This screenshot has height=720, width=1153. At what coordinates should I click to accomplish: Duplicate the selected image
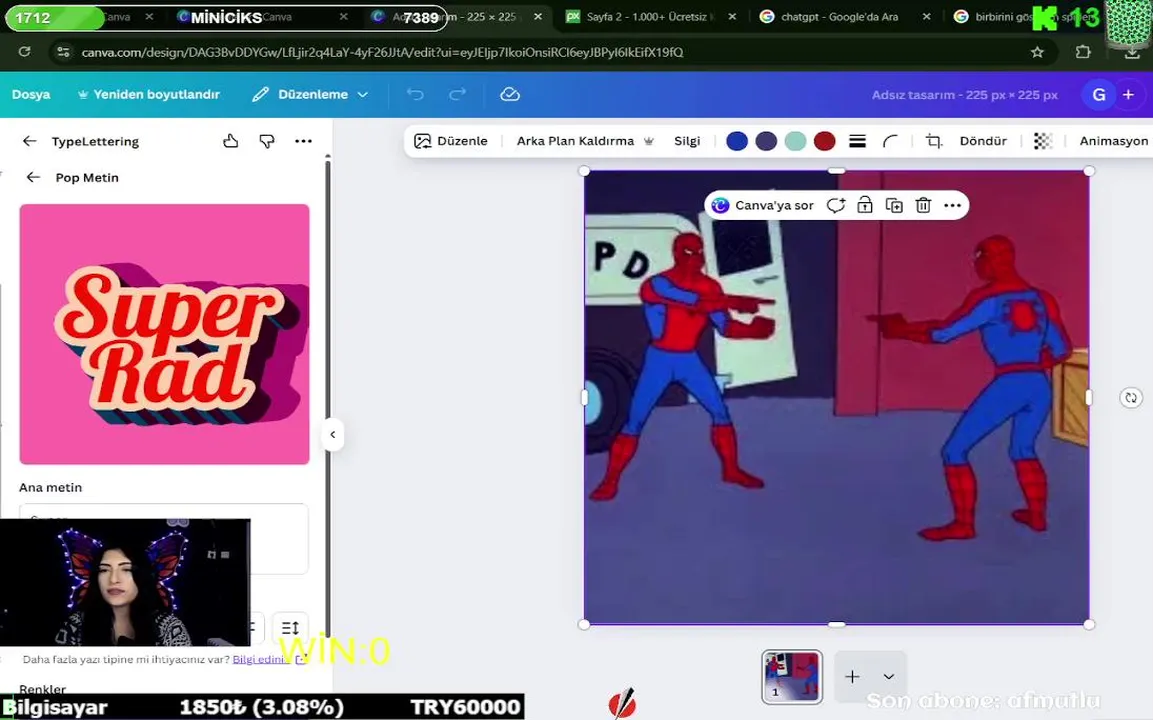[894, 205]
